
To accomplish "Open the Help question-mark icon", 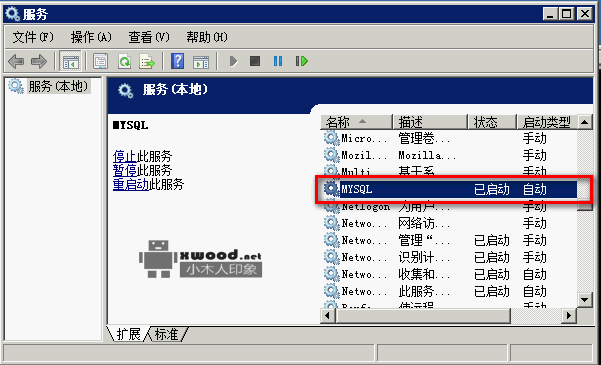I will pos(177,61).
